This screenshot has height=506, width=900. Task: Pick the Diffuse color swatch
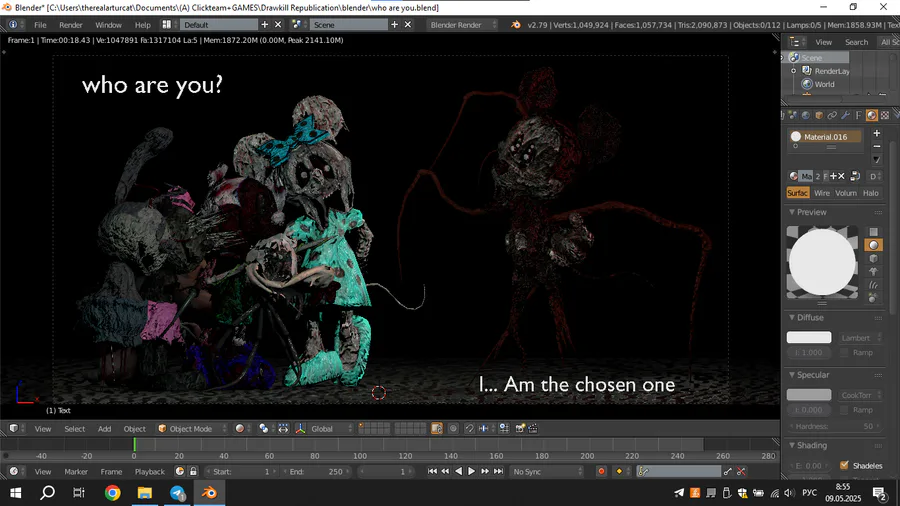pos(809,337)
